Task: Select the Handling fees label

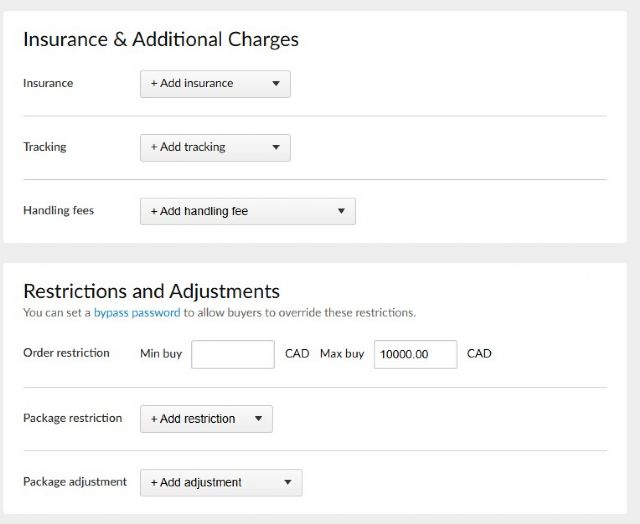Action: [58, 211]
